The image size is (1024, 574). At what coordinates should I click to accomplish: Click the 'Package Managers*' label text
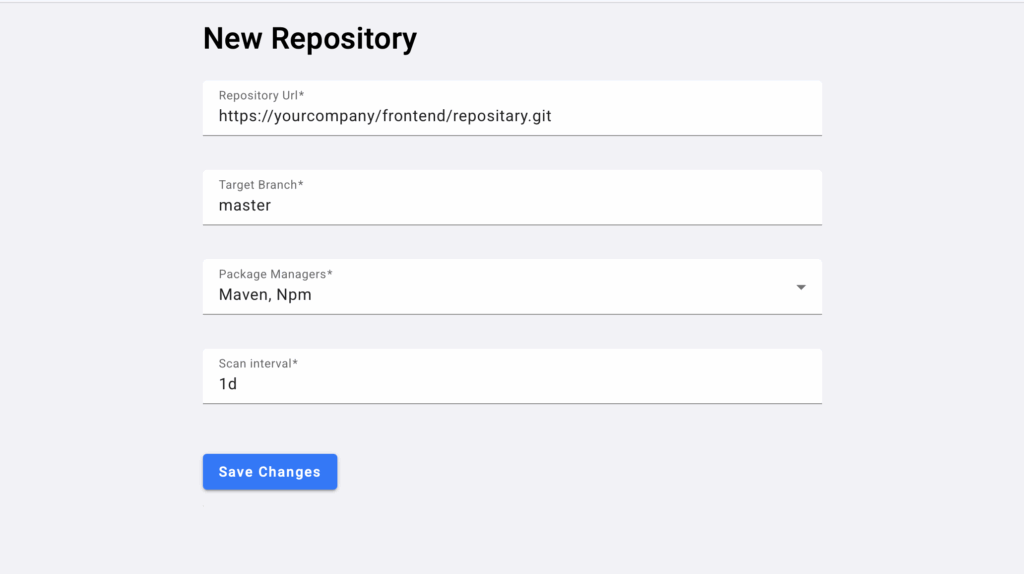coord(276,274)
